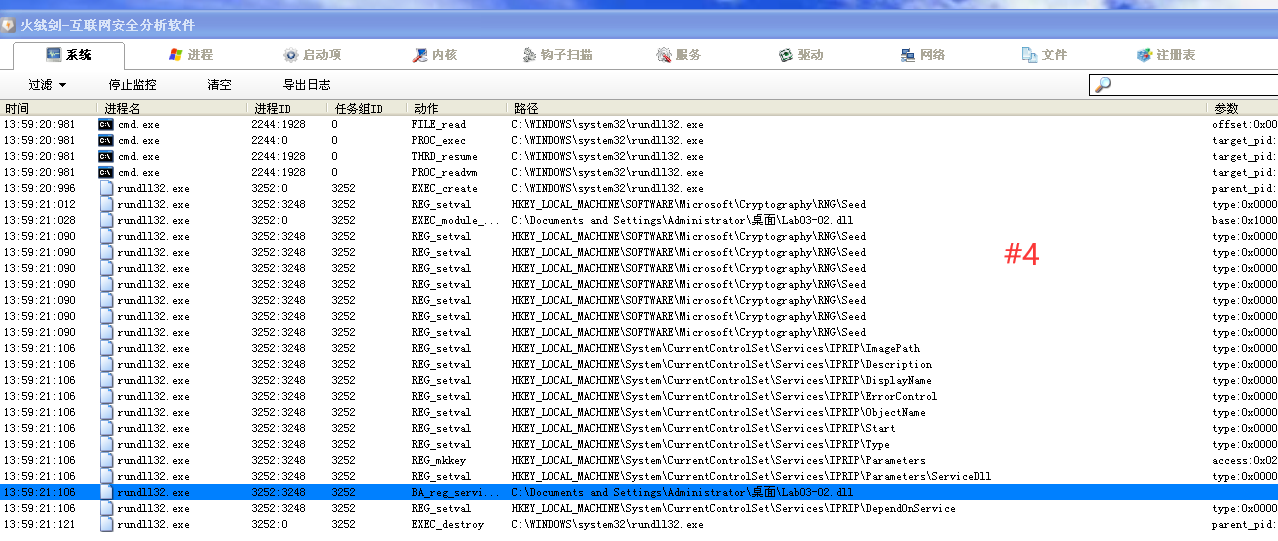Select the EXEC_create action cell
This screenshot has width=1278, height=541.
[445, 189]
